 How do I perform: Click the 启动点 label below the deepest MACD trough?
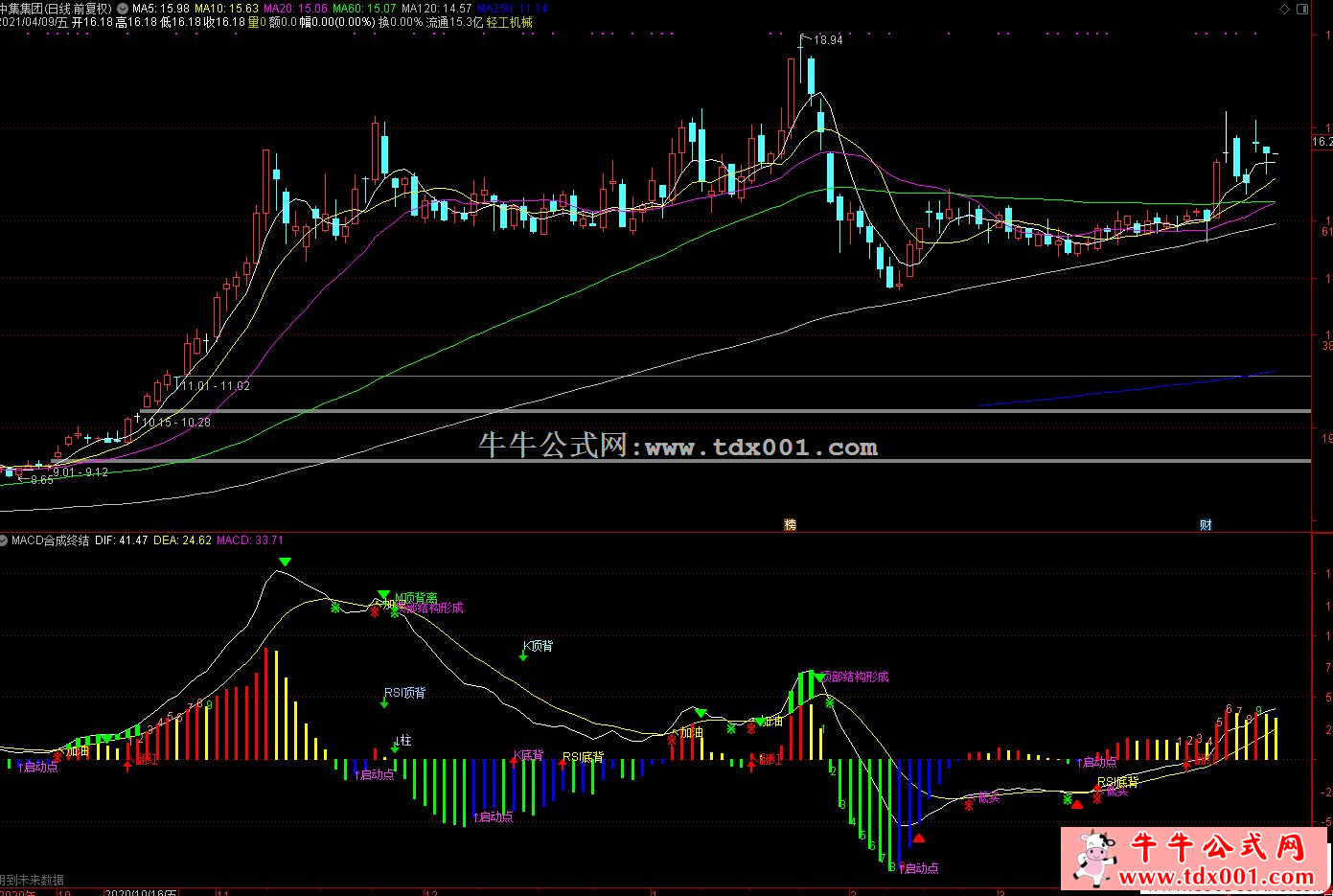coord(919,868)
